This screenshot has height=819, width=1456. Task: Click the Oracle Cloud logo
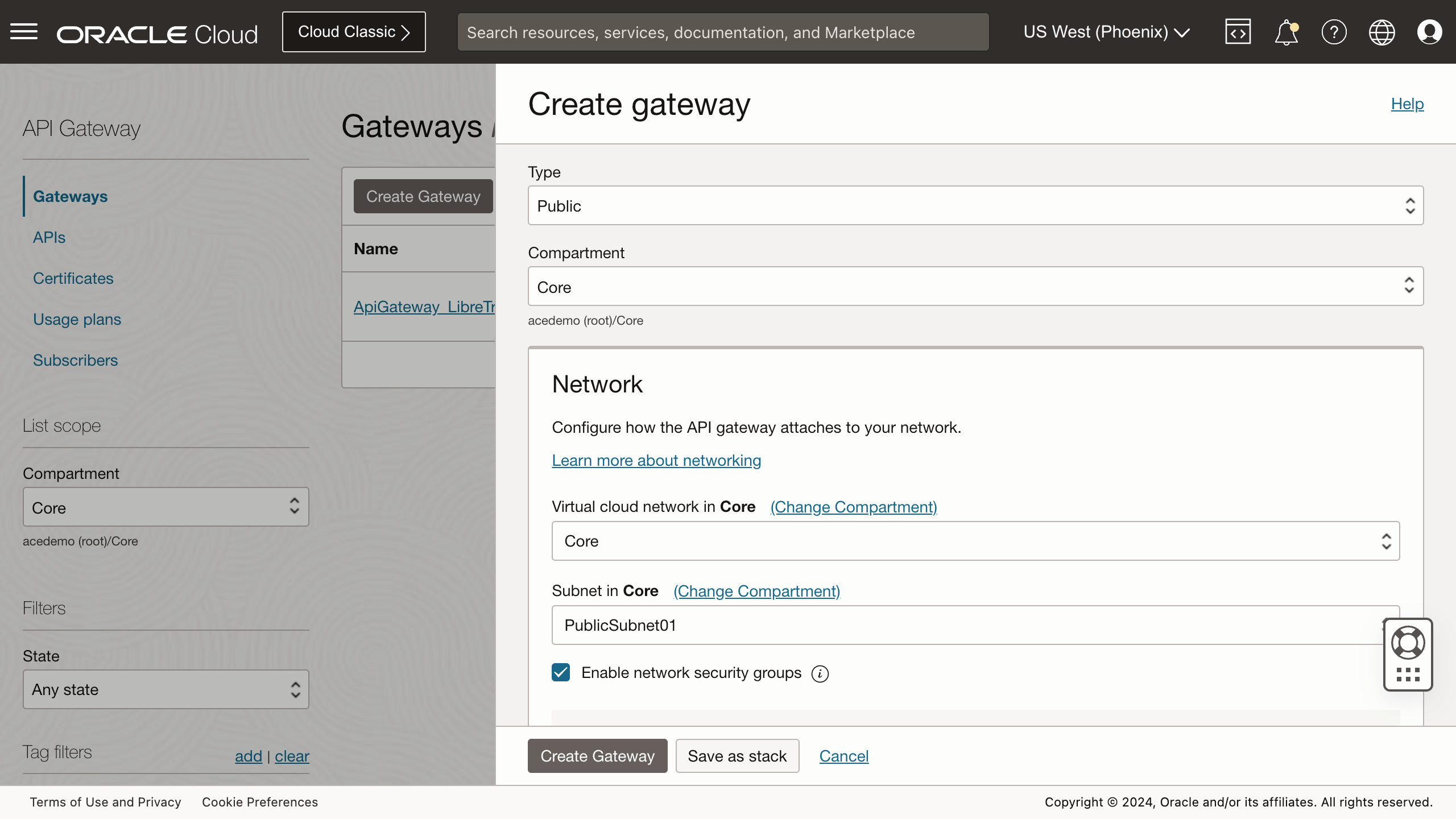158,34
